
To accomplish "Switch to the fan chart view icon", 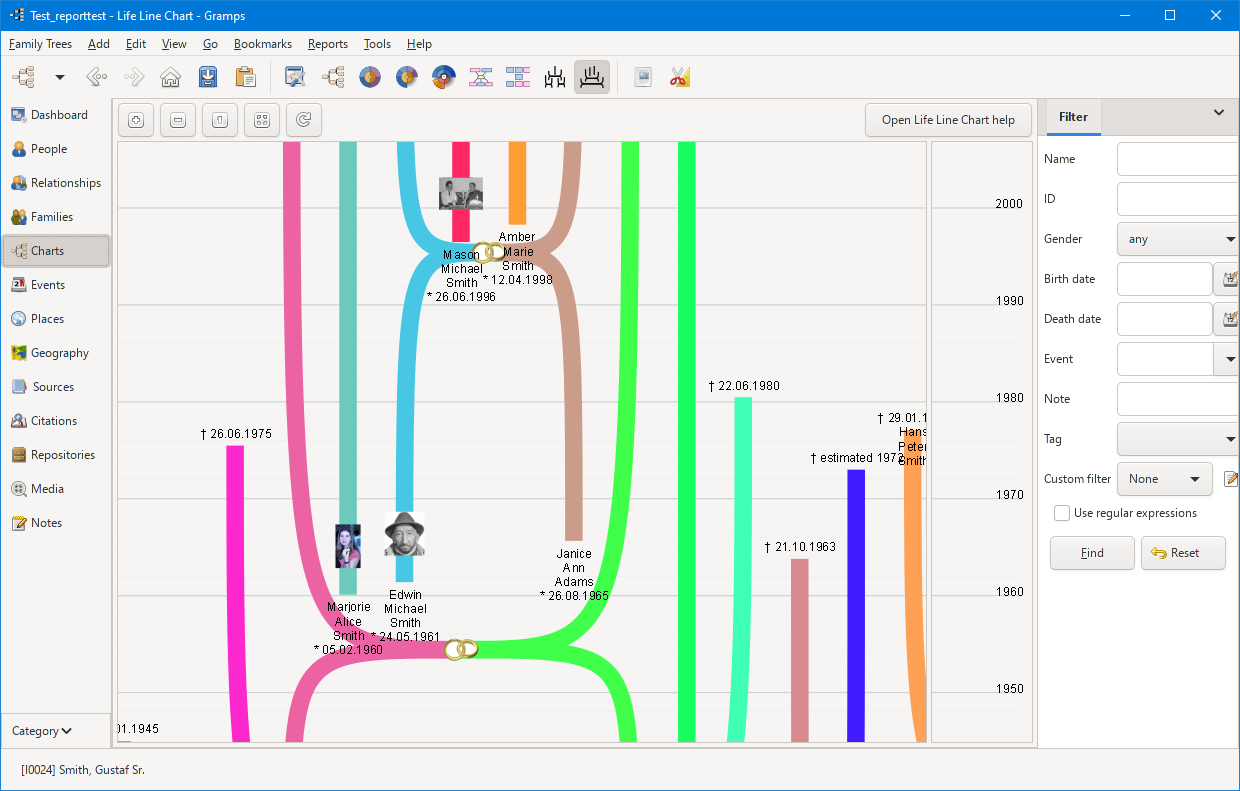I will coord(370,77).
